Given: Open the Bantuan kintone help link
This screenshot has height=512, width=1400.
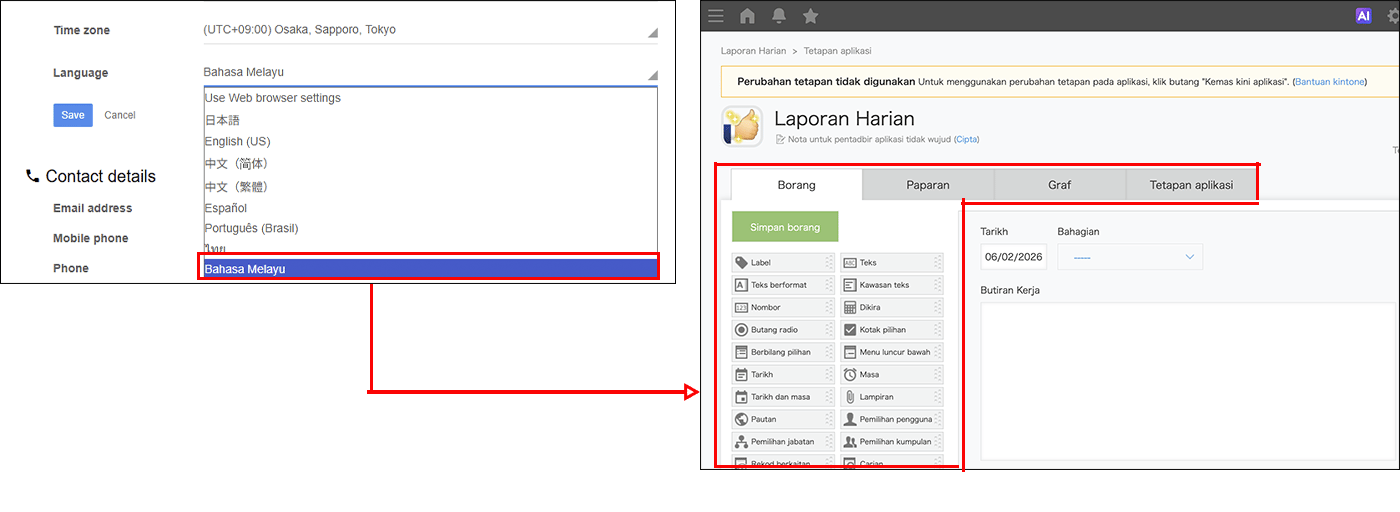Looking at the screenshot, I should [1329, 81].
